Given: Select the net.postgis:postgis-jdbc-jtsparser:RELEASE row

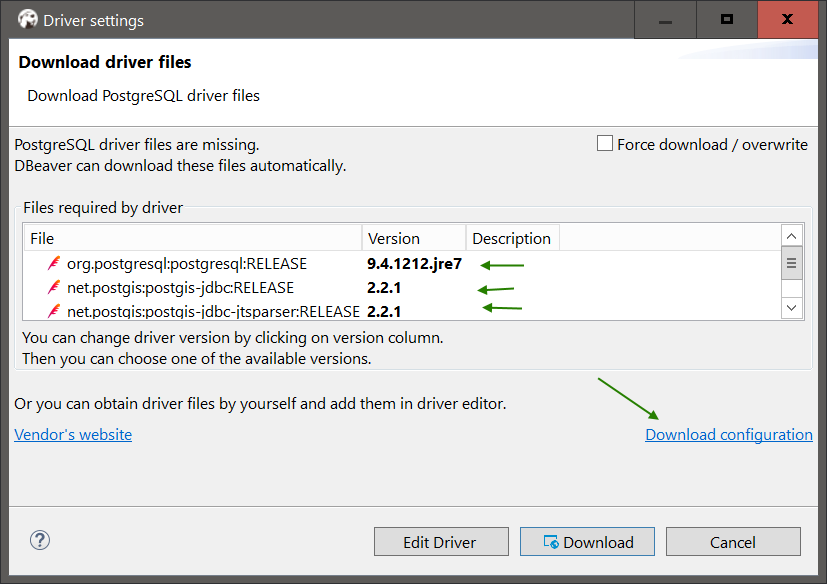Looking at the screenshot, I should coord(402,311).
